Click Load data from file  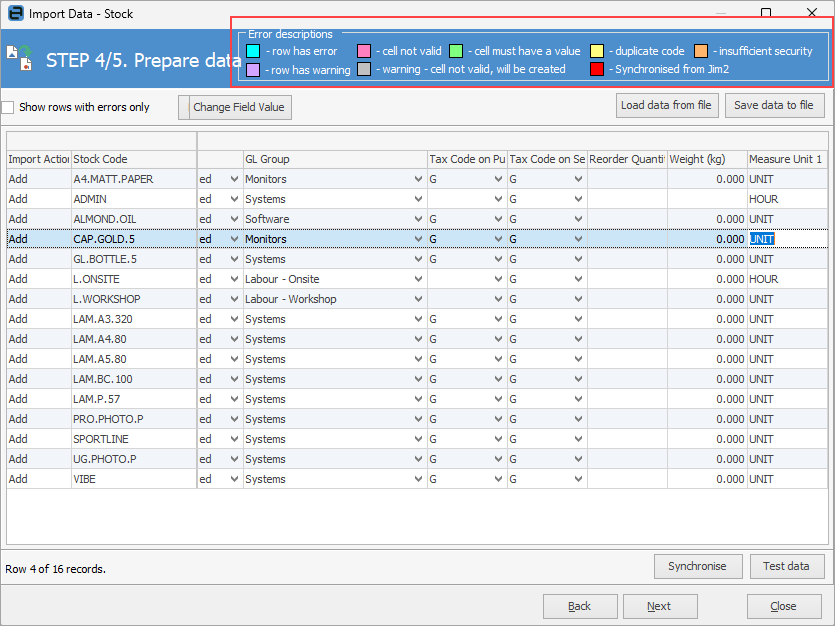point(667,105)
